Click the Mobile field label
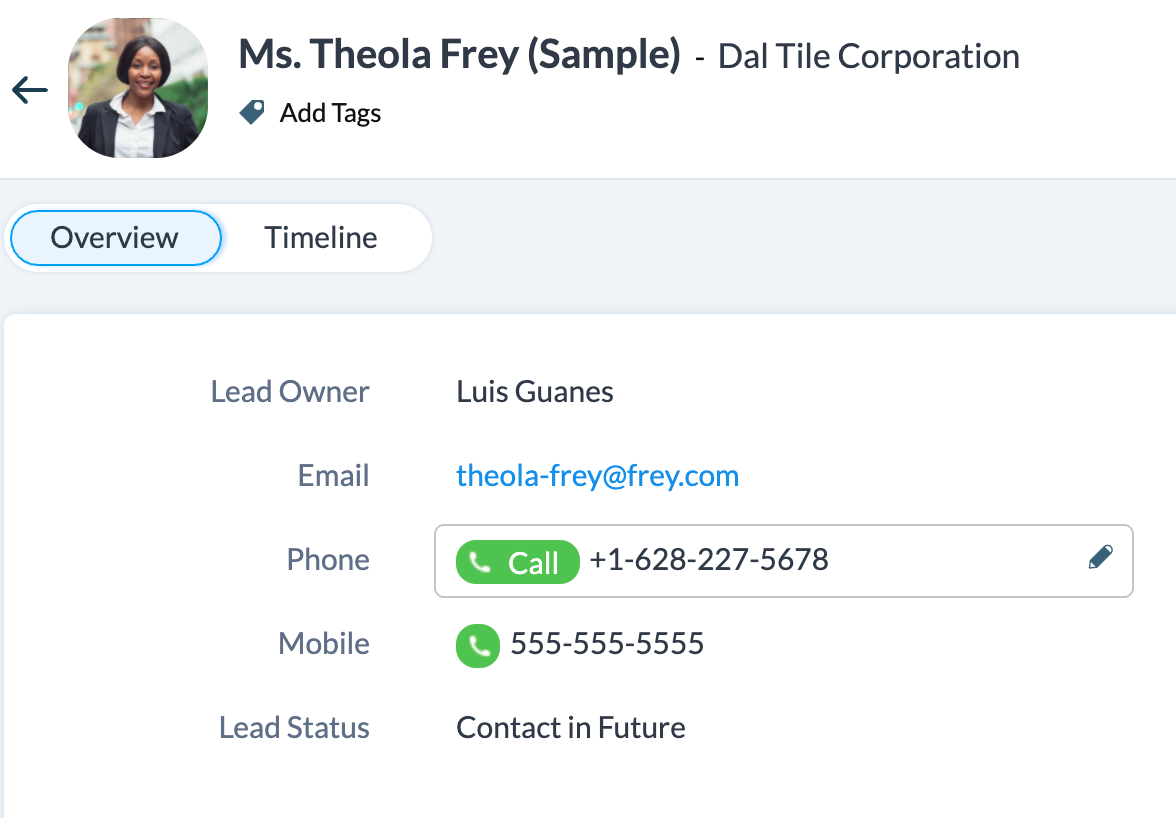The image size is (1176, 818). coord(323,644)
